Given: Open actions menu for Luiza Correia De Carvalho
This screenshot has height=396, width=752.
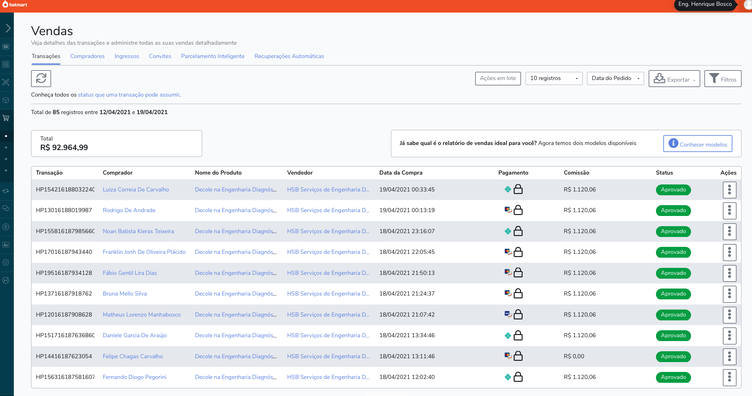Looking at the screenshot, I should (x=729, y=189).
